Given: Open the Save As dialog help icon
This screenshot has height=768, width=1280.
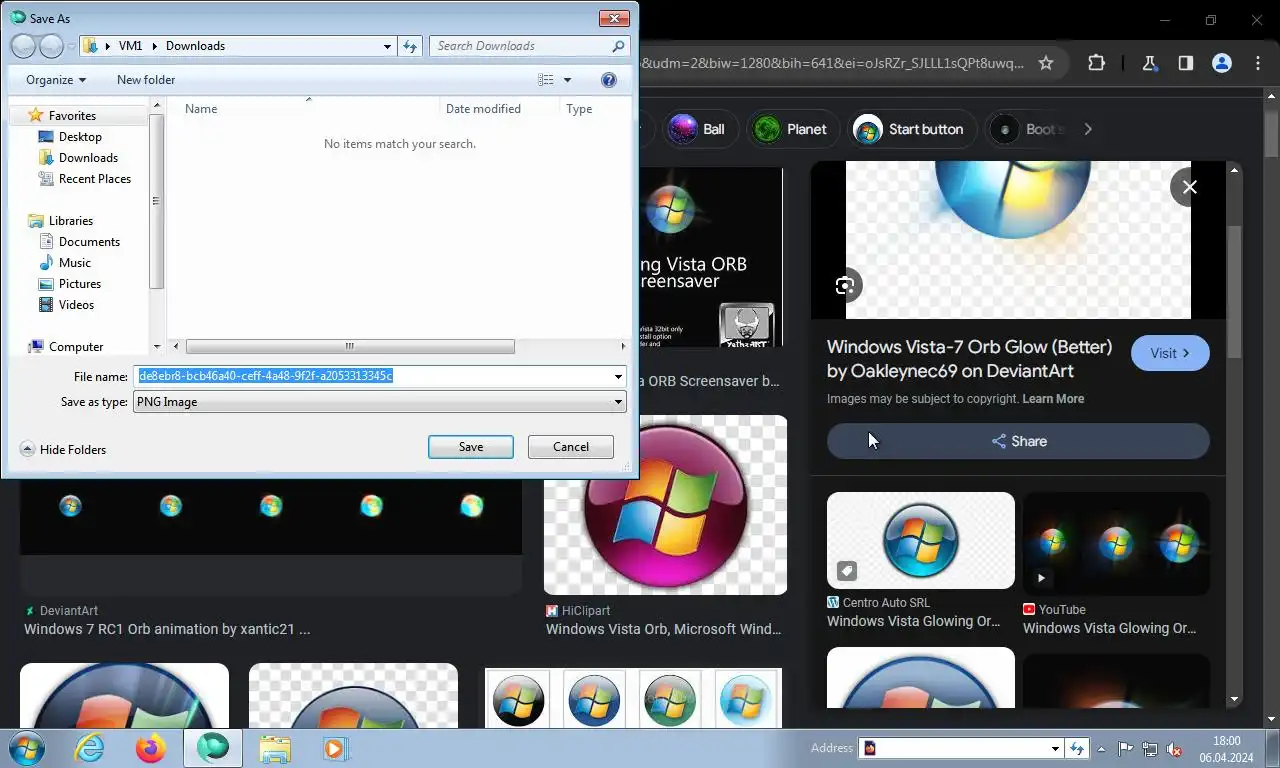Looking at the screenshot, I should [609, 80].
